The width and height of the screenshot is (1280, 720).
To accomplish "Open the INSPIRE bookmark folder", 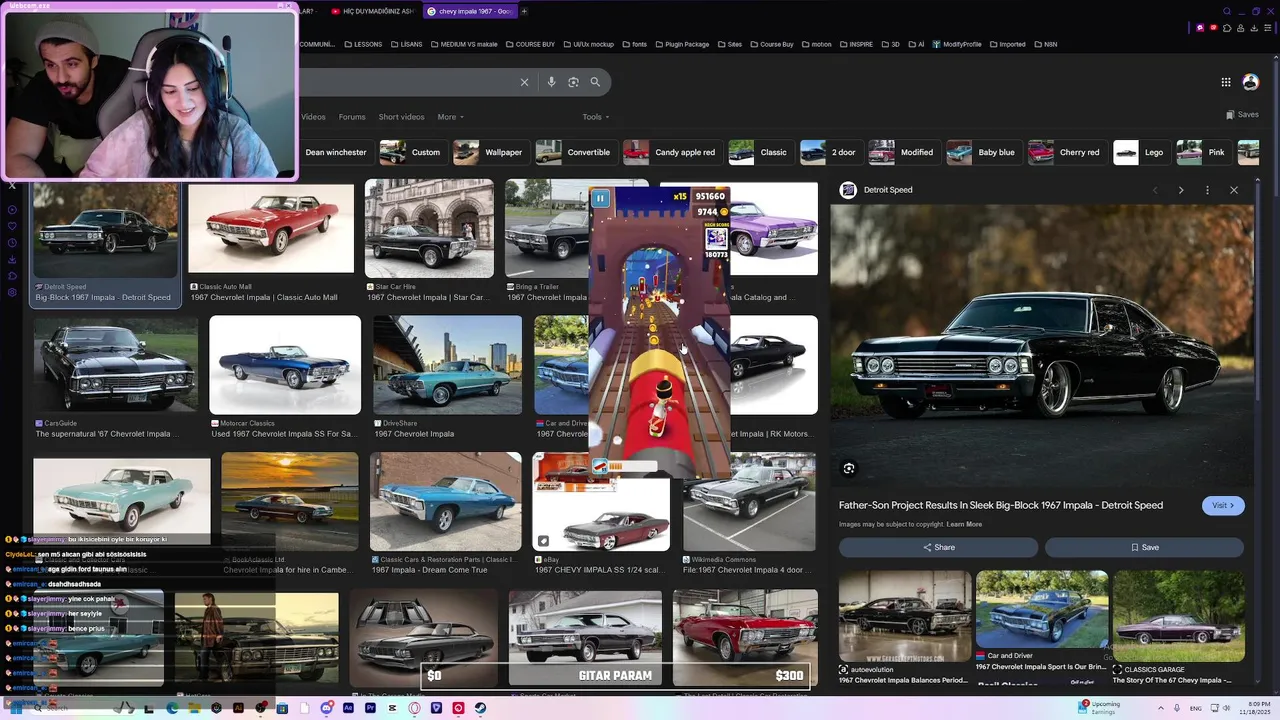I will (x=856, y=44).
